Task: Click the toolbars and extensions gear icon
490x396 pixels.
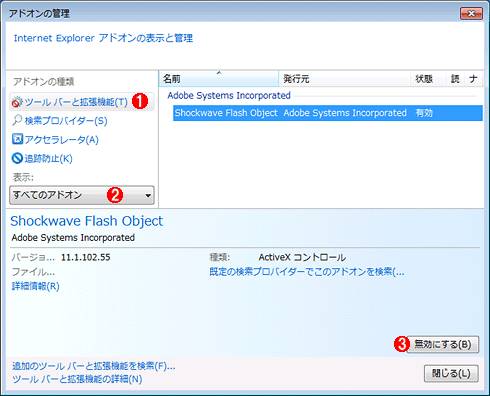Action: (17, 102)
